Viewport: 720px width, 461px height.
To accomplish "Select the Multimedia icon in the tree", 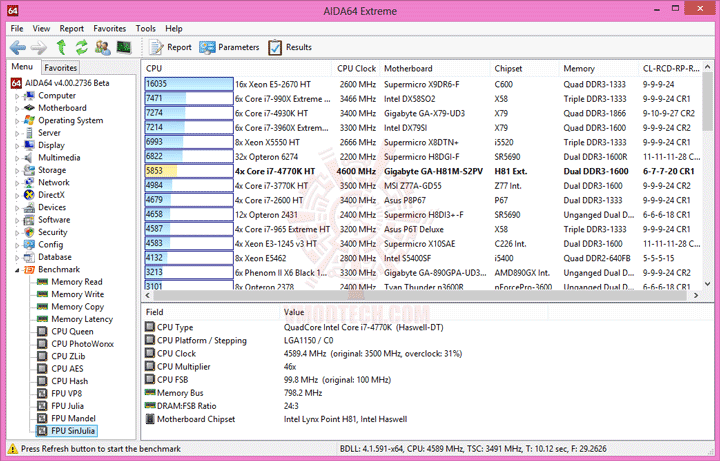I will [x=29, y=157].
